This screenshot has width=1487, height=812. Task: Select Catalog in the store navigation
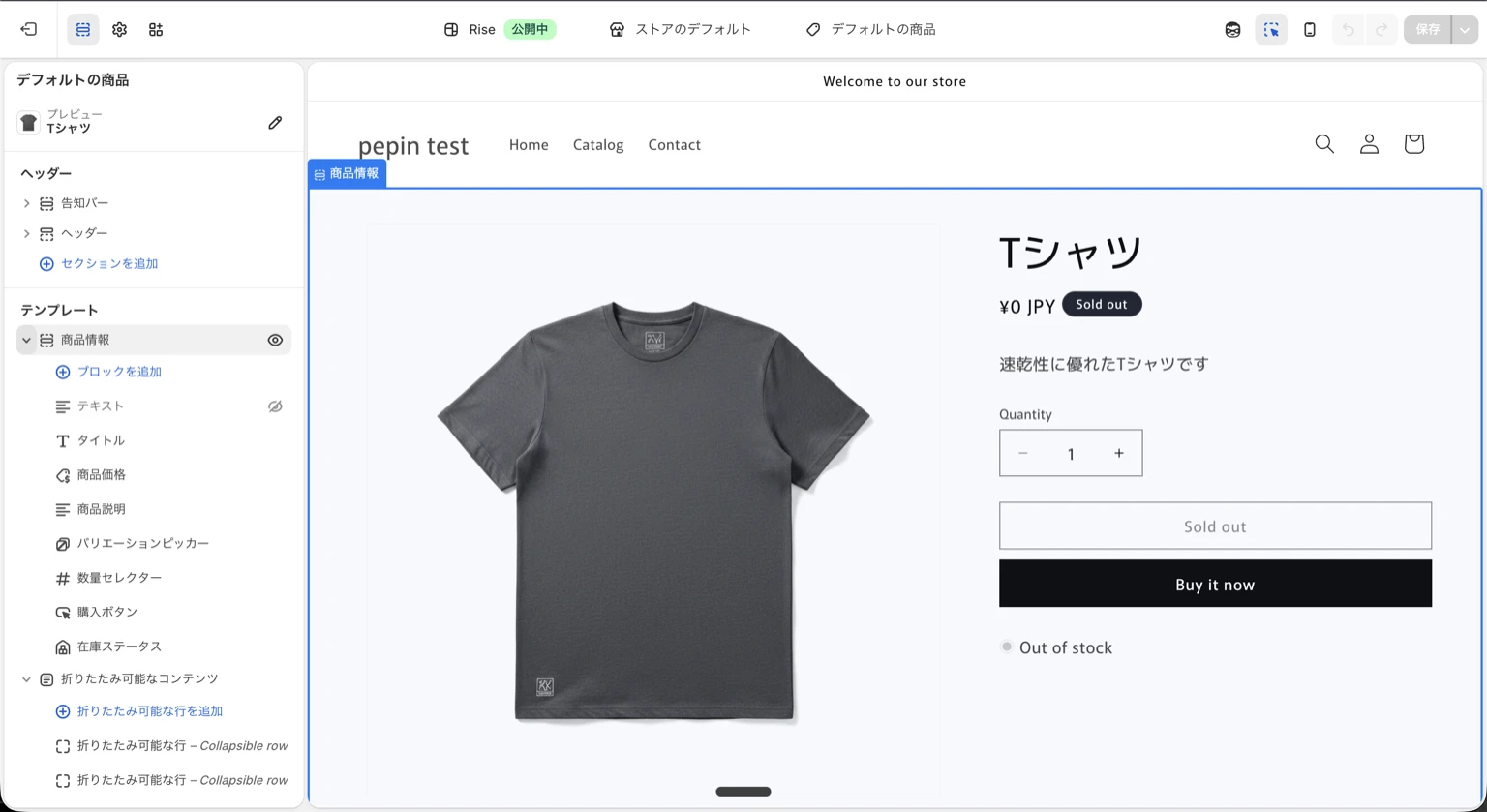pyautogui.click(x=597, y=144)
